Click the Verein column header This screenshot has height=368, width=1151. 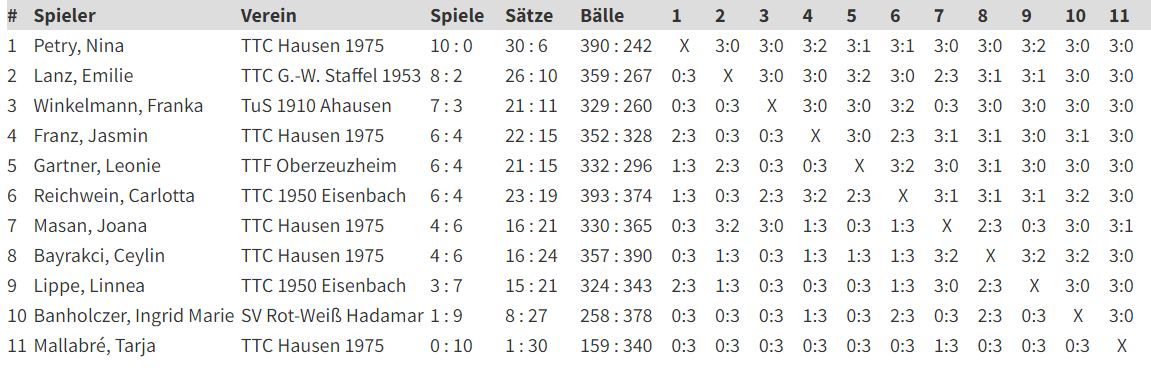point(269,15)
